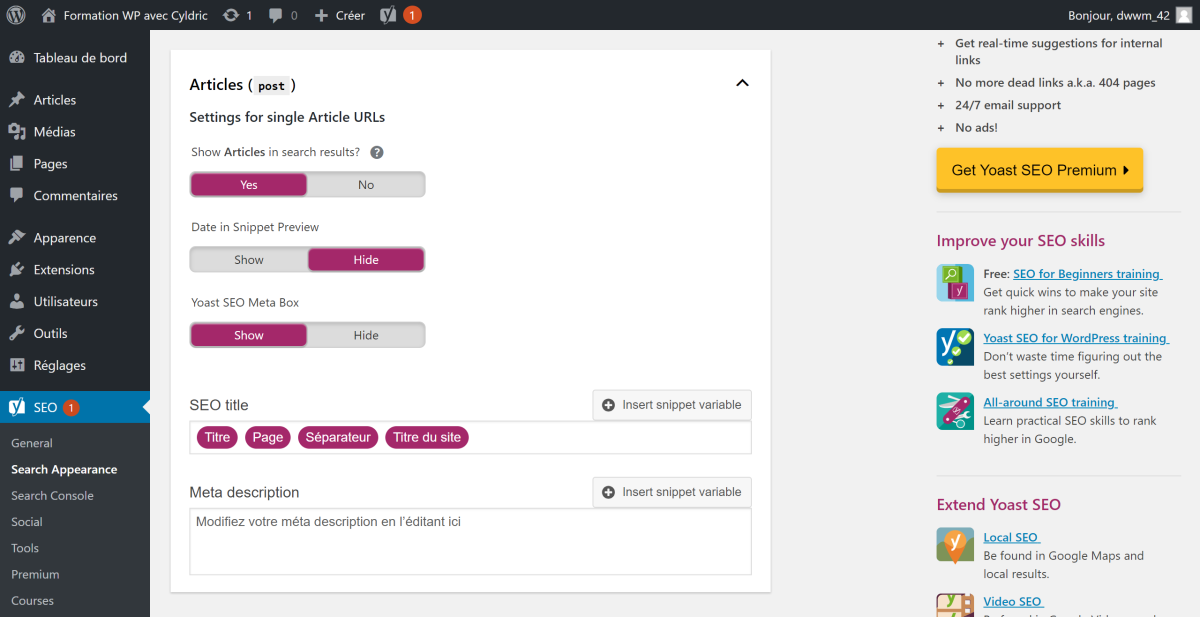Click the Tableau de bord dashboard icon
The height and width of the screenshot is (617, 1200).
(17, 58)
